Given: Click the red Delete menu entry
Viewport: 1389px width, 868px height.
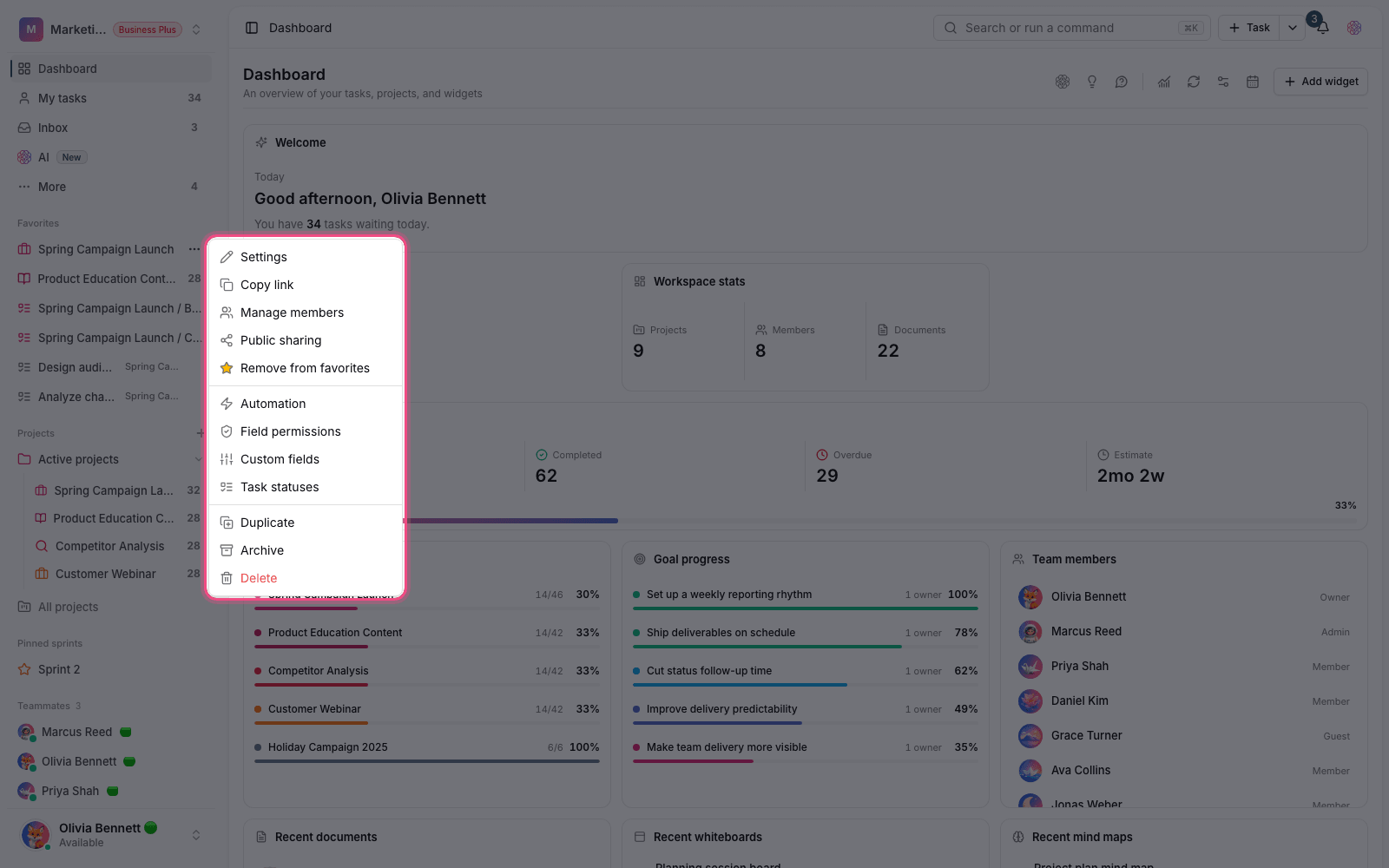Looking at the screenshot, I should click(306, 578).
